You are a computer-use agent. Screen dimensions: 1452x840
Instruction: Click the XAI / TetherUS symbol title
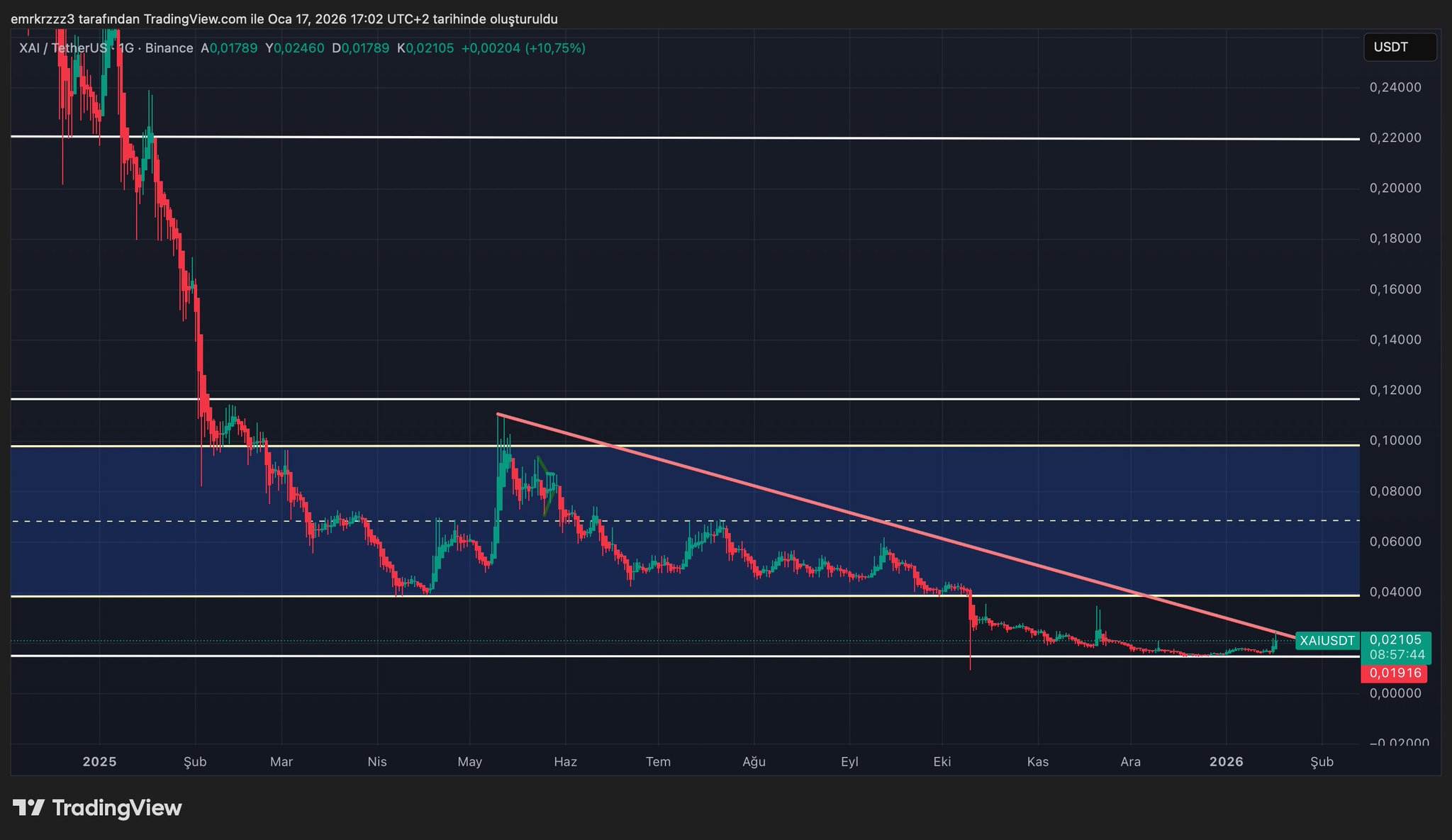tap(64, 48)
